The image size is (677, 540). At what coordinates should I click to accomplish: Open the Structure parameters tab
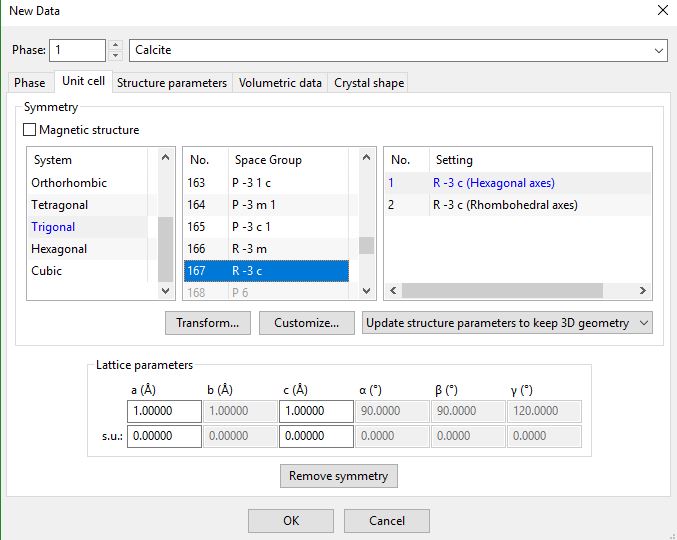coord(171,83)
